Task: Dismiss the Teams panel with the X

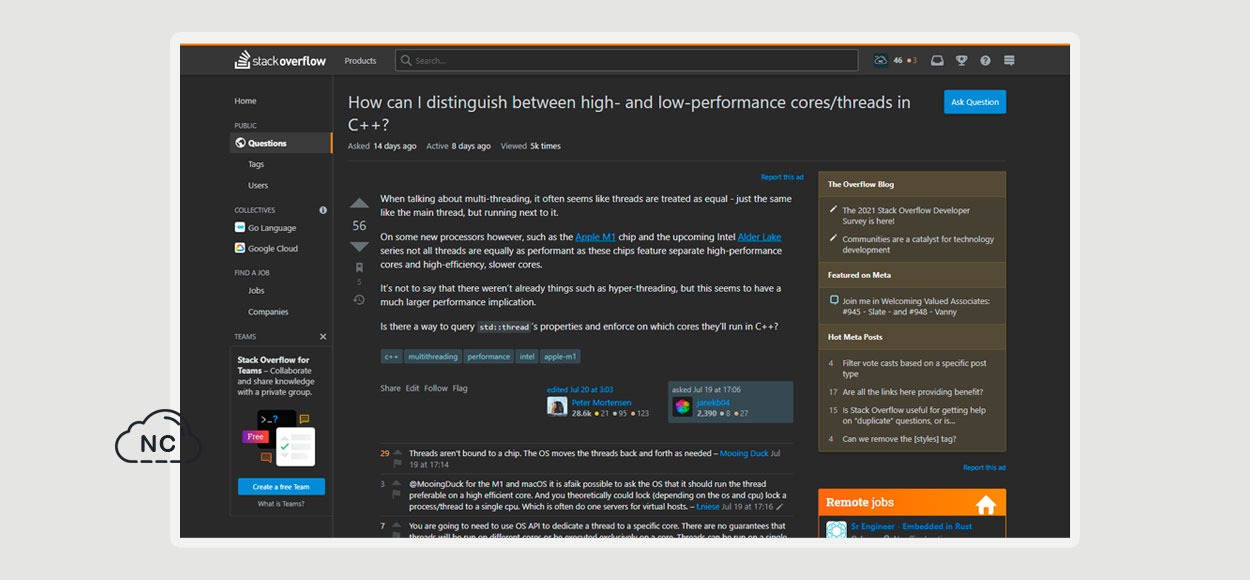Action: tap(323, 337)
